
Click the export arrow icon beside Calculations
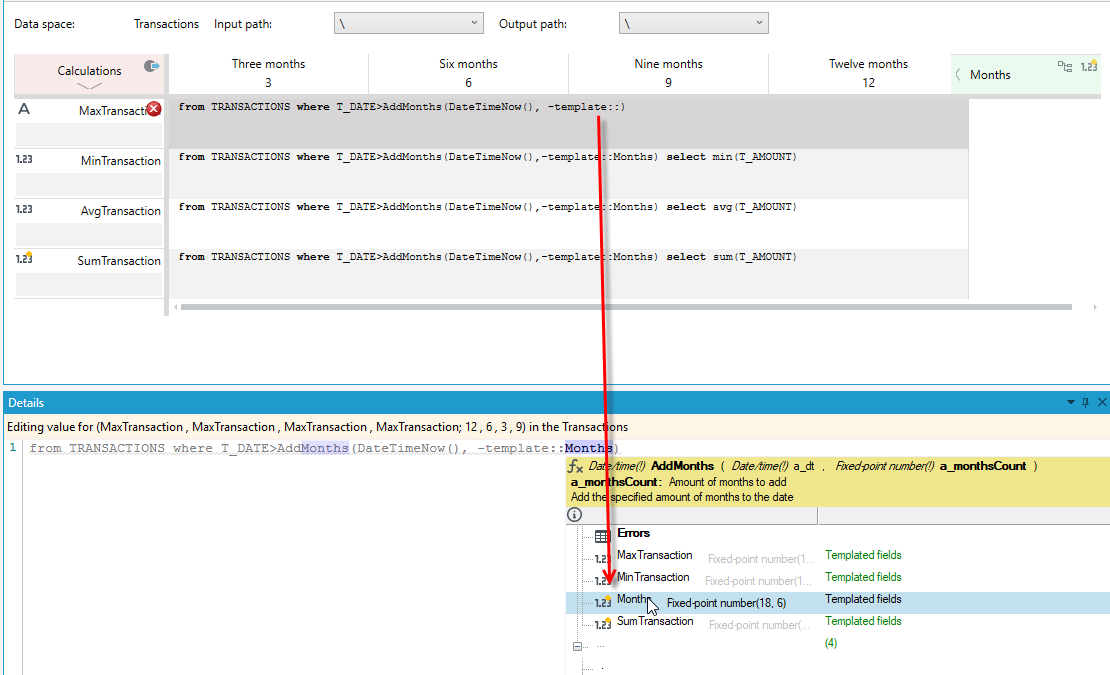click(151, 66)
